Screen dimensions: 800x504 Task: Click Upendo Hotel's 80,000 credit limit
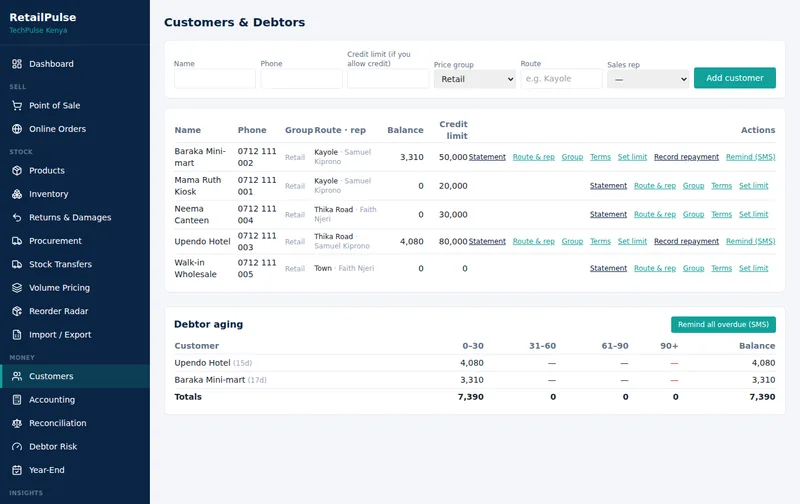453,241
